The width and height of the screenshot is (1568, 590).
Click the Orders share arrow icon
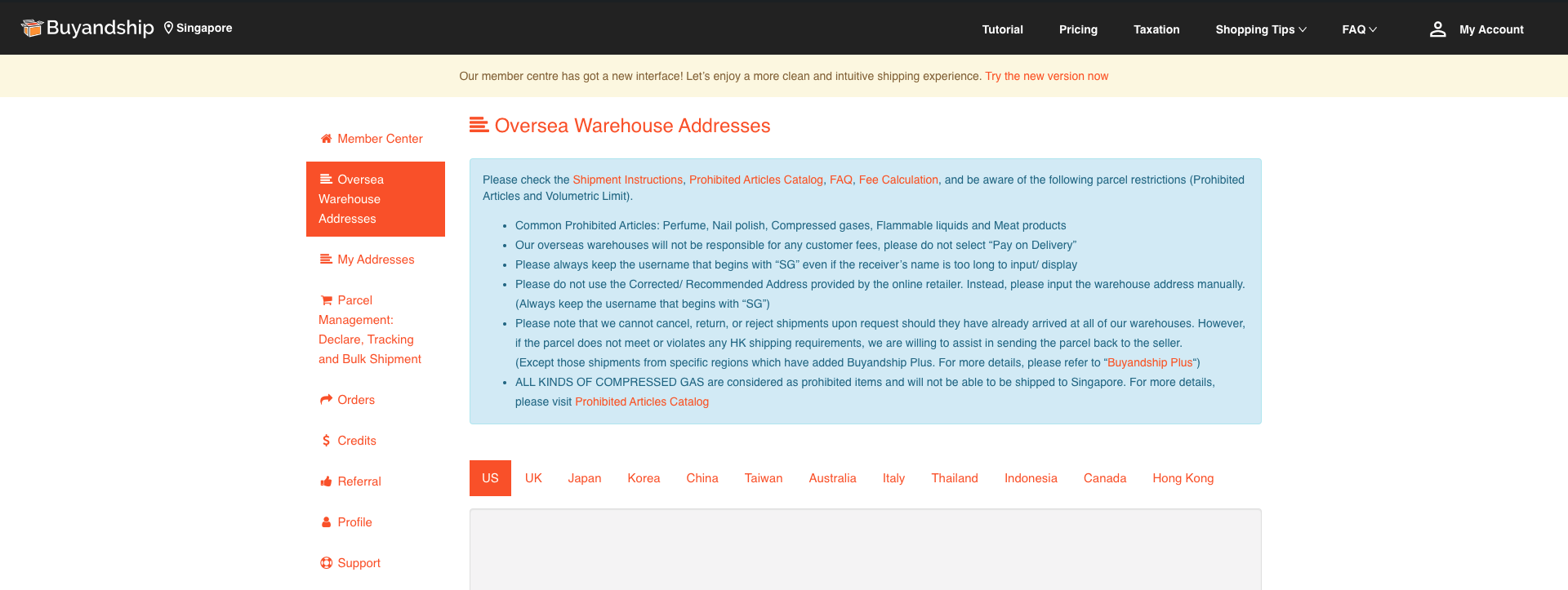(326, 400)
